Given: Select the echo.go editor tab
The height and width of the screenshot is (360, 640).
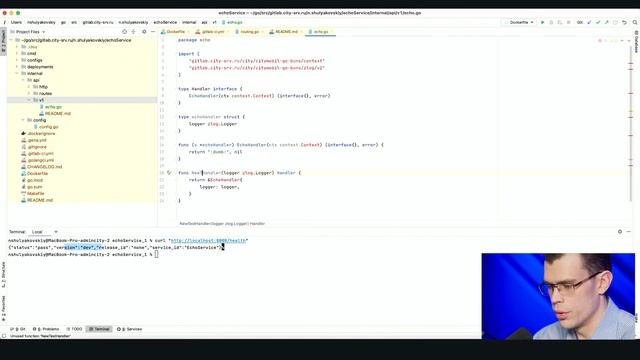Looking at the screenshot, I should point(321,32).
